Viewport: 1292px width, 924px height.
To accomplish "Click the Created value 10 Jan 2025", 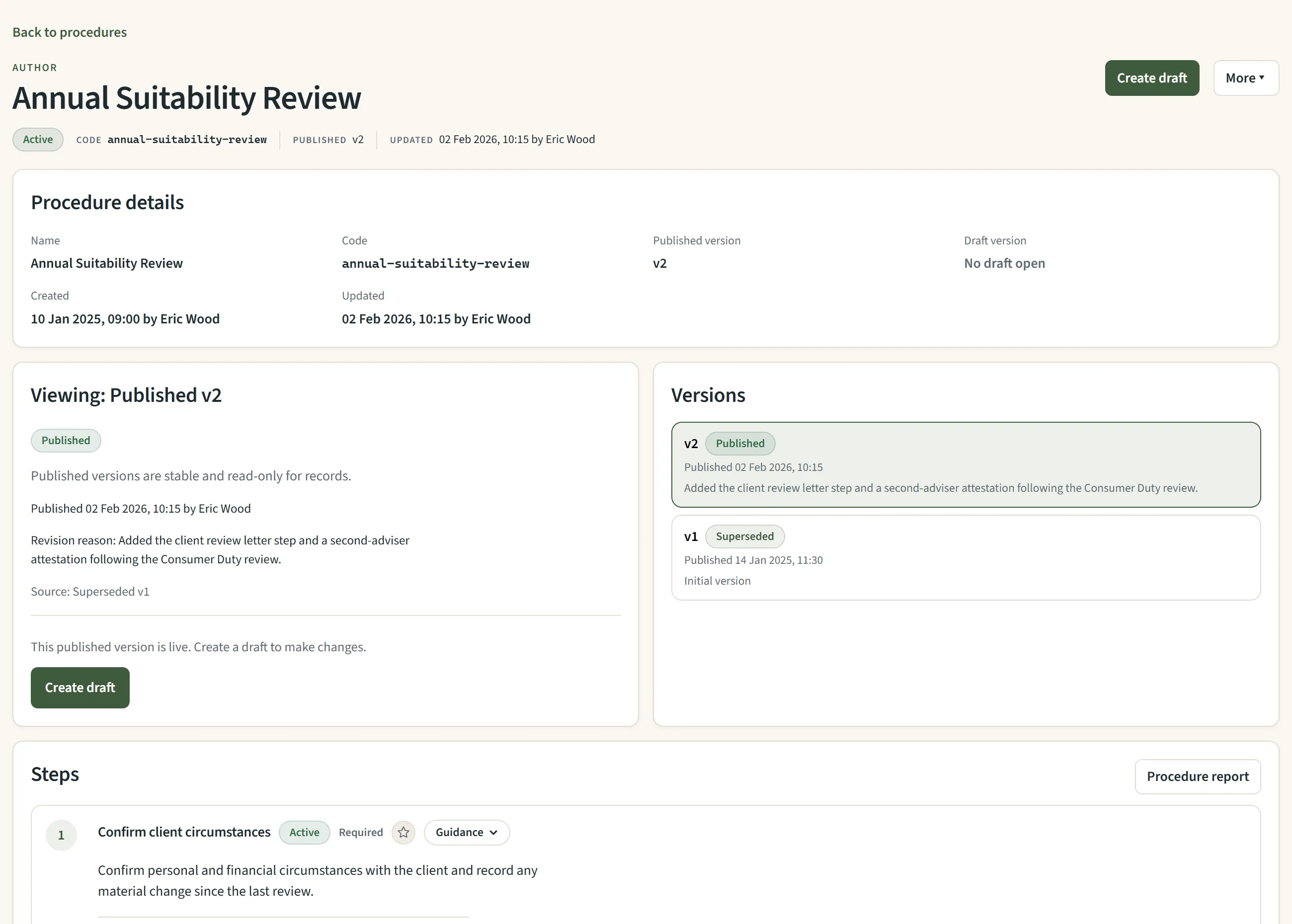I will pos(125,318).
